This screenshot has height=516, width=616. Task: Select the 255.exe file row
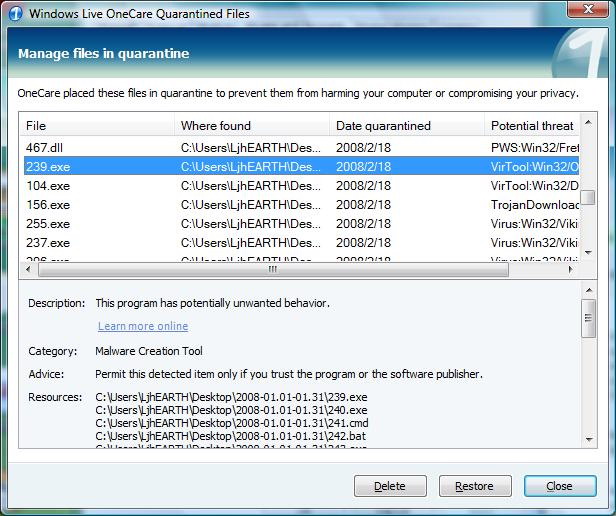[x=301, y=224]
